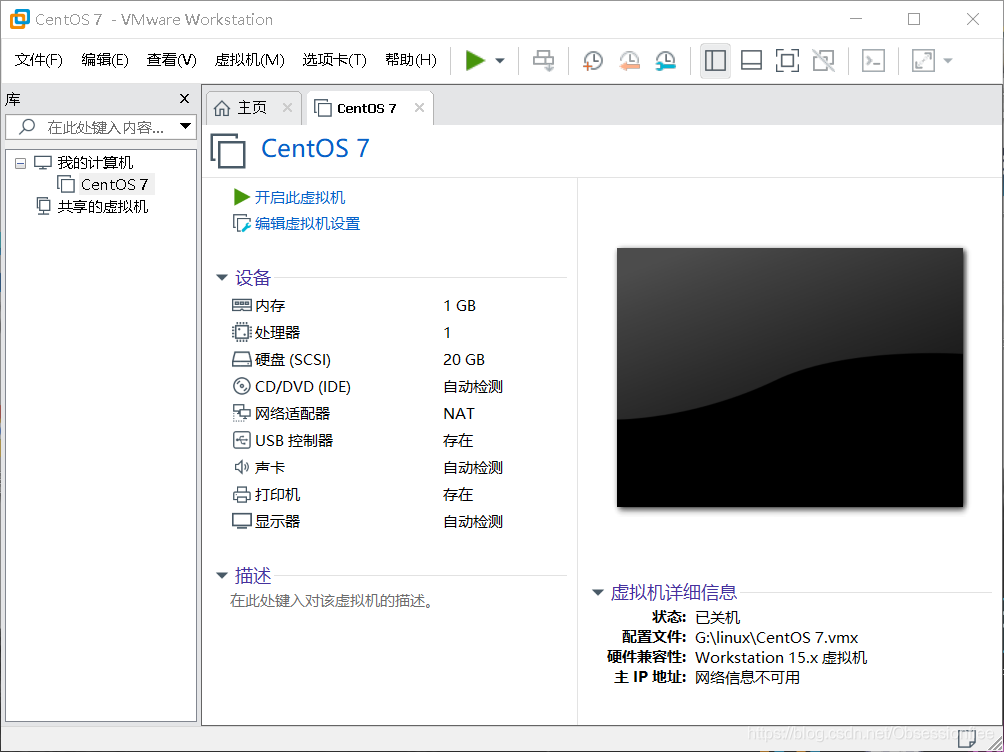
Task: Click the Workstation 15.x 虚拟机 compatibility text
Action: (781, 658)
